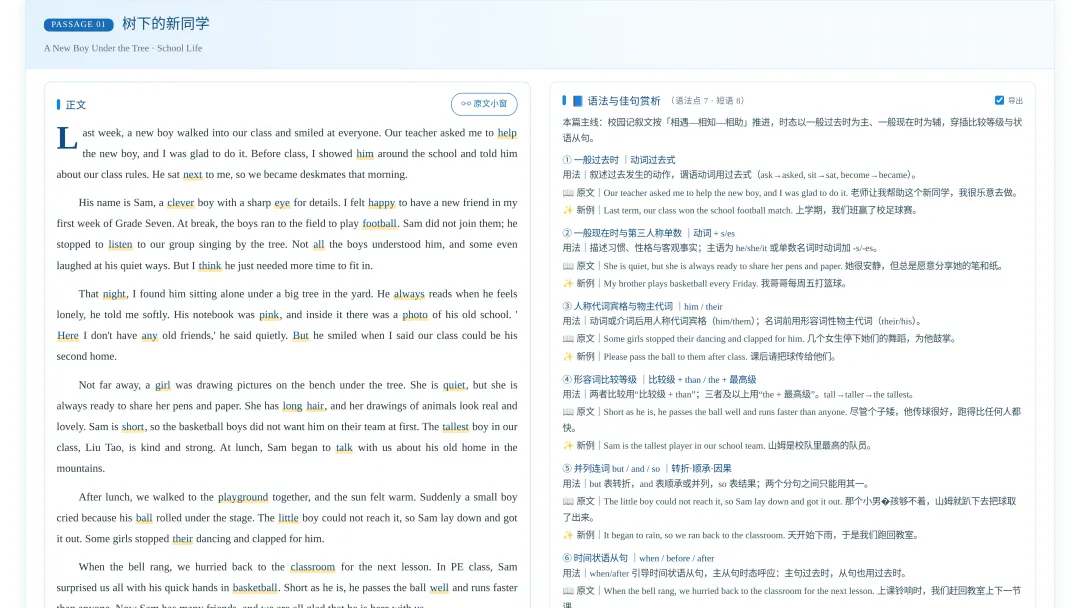The width and height of the screenshot is (1080, 608).
Task: Click the highlighted word 'him' in the first paragraph
Action: click(365, 154)
